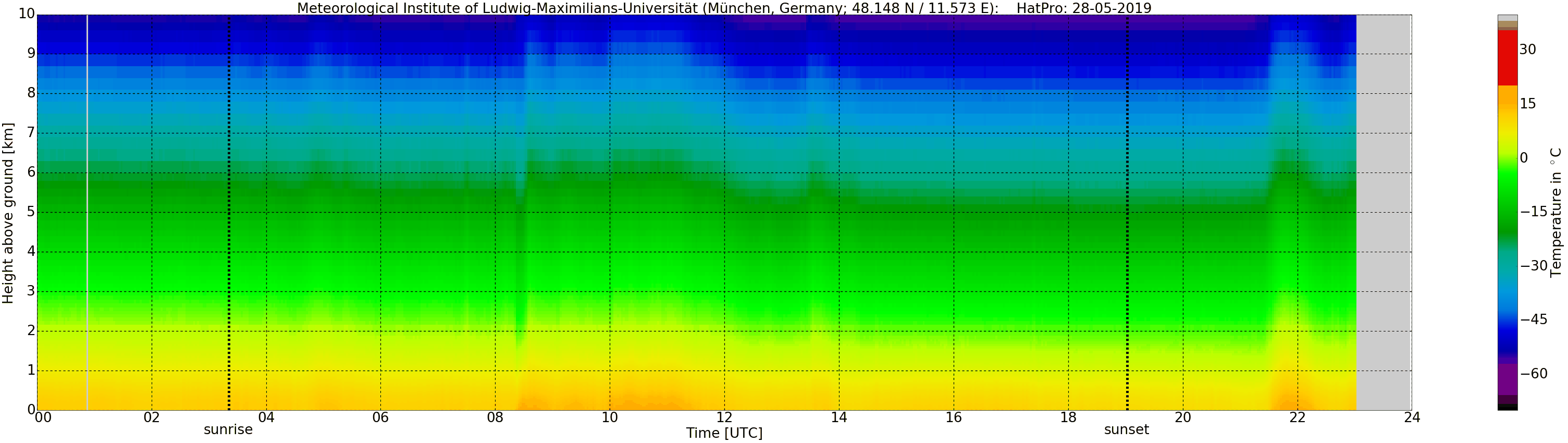Click the '12' time axis tick label
Image resolution: width=1568 pixels, height=443 pixels.
tap(724, 417)
